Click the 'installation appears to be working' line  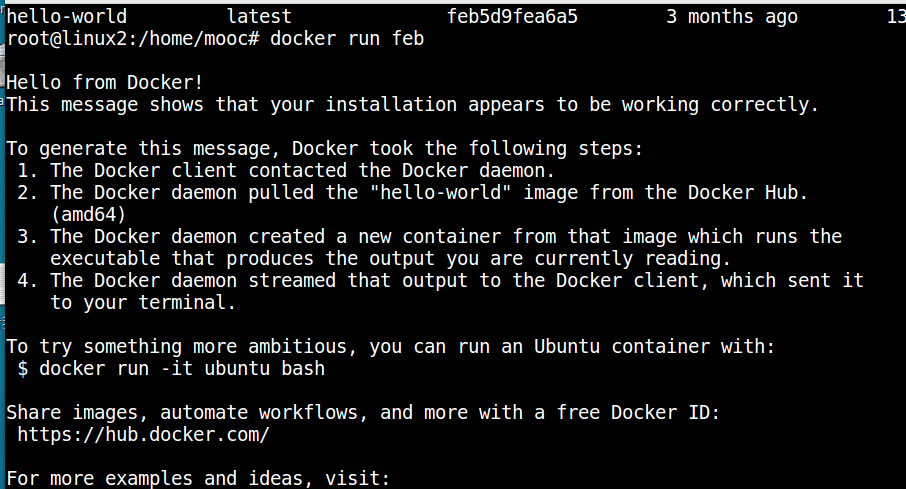pos(413,105)
